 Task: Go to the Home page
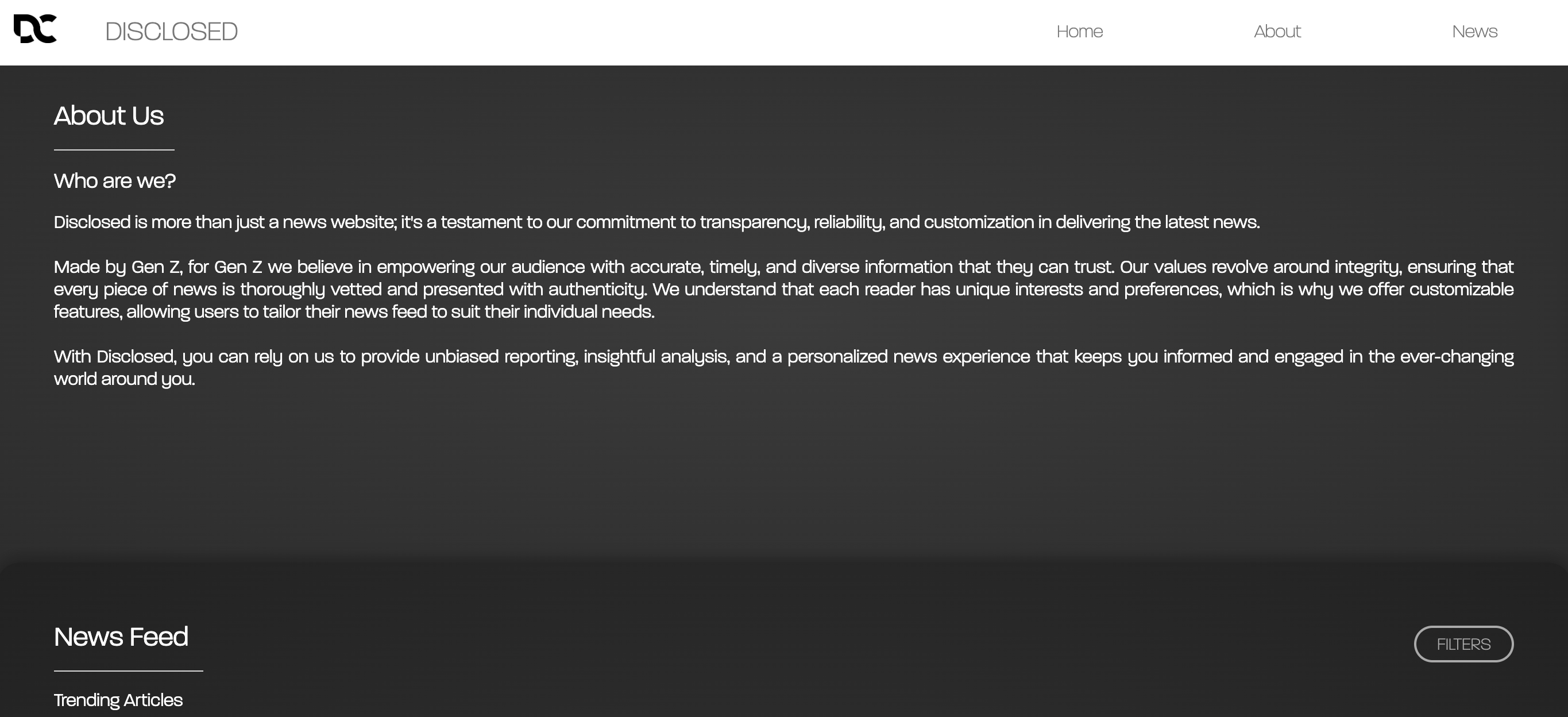[1079, 32]
